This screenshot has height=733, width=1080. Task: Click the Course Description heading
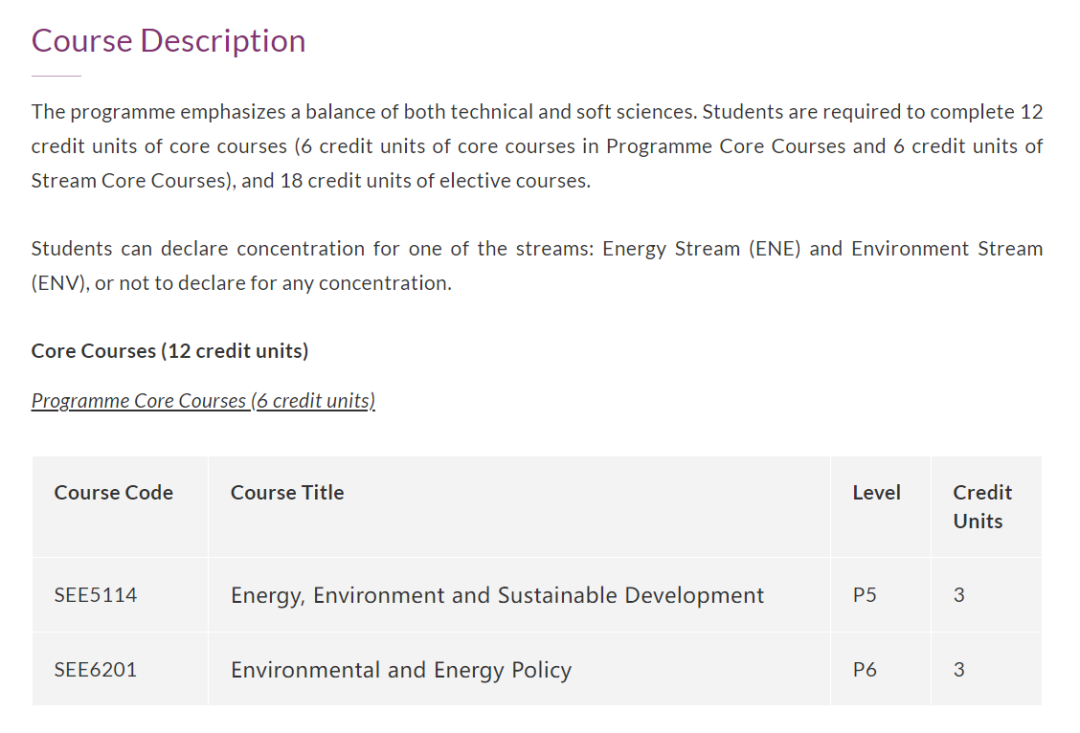(168, 41)
